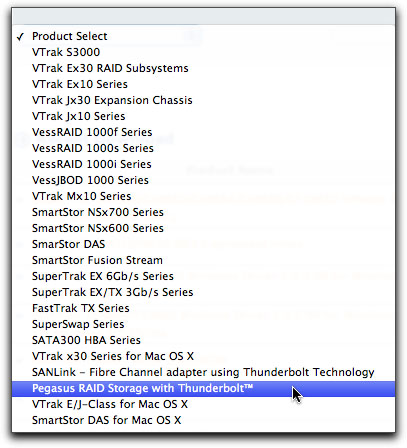
Task: Select Pegasus RAID Storage with Thunderbolt option
Action: pos(203,389)
